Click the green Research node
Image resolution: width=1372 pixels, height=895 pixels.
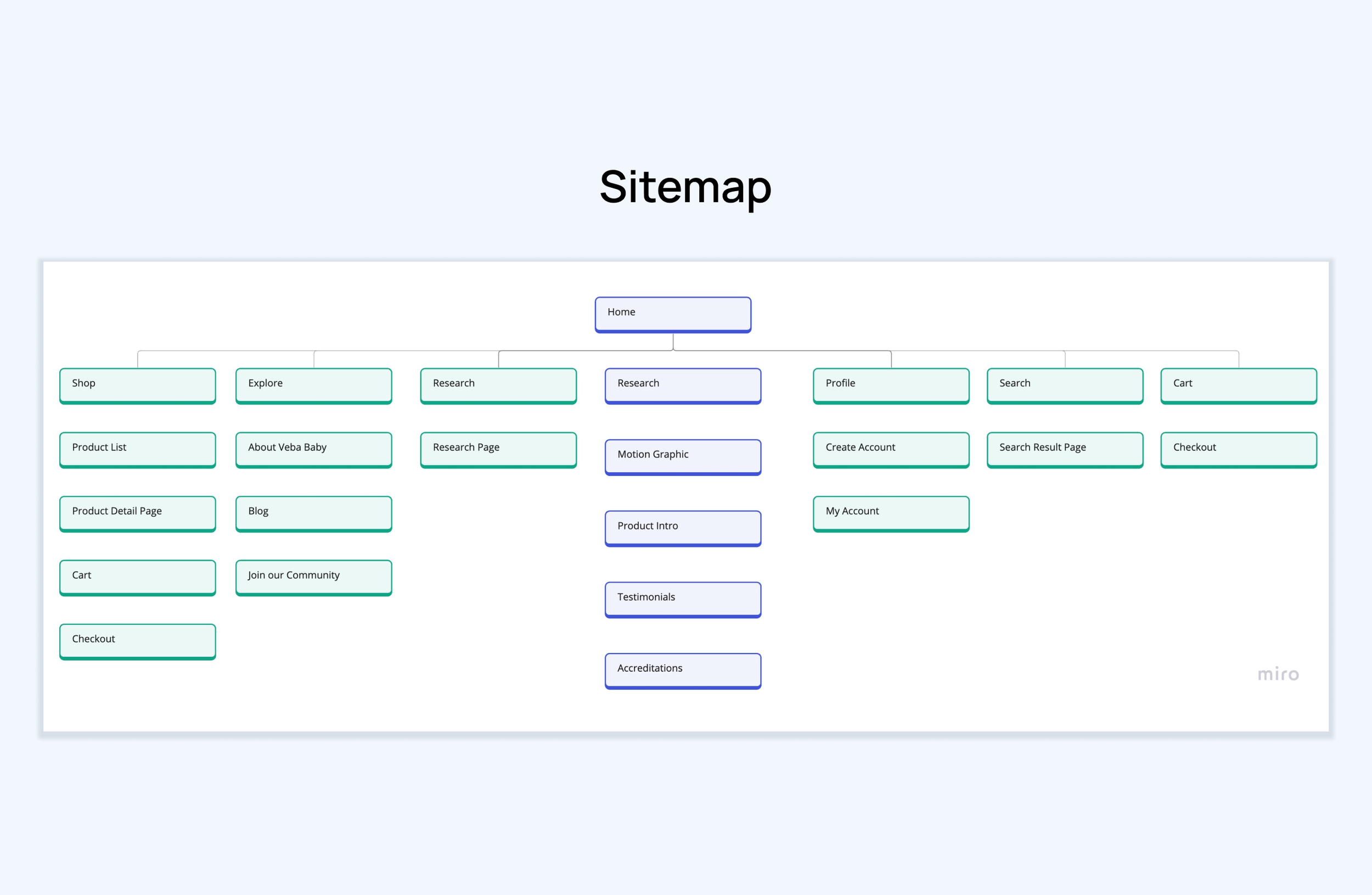499,386
